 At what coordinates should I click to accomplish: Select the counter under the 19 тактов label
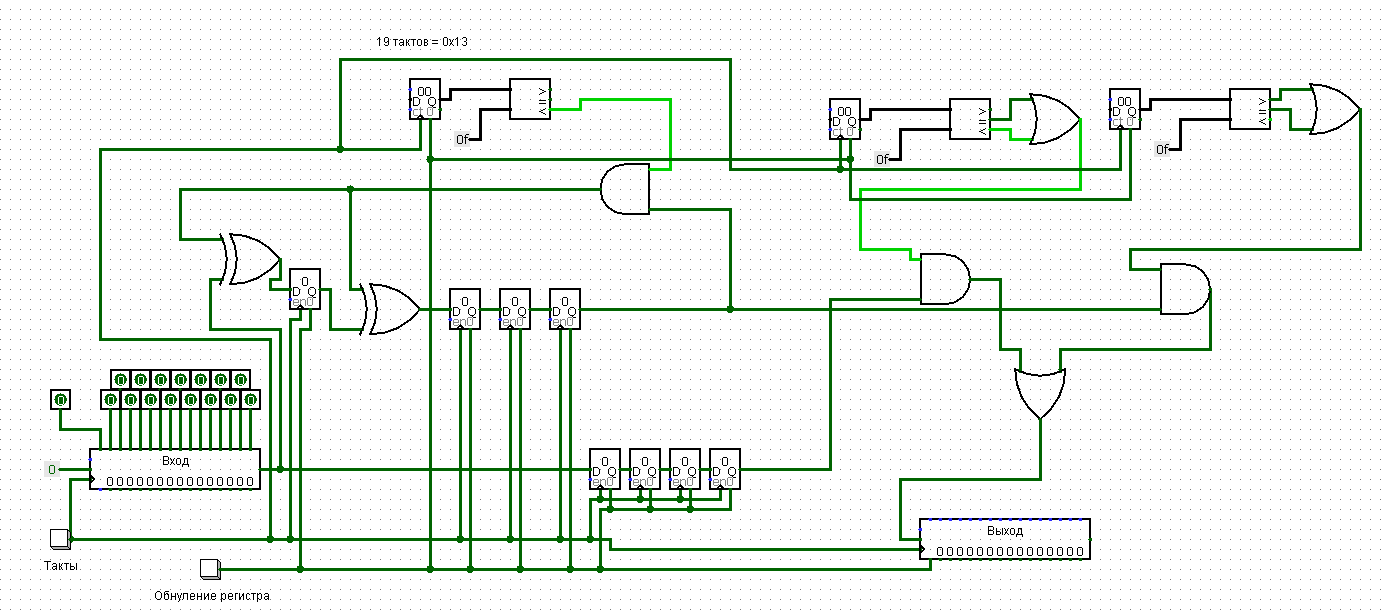(425, 100)
